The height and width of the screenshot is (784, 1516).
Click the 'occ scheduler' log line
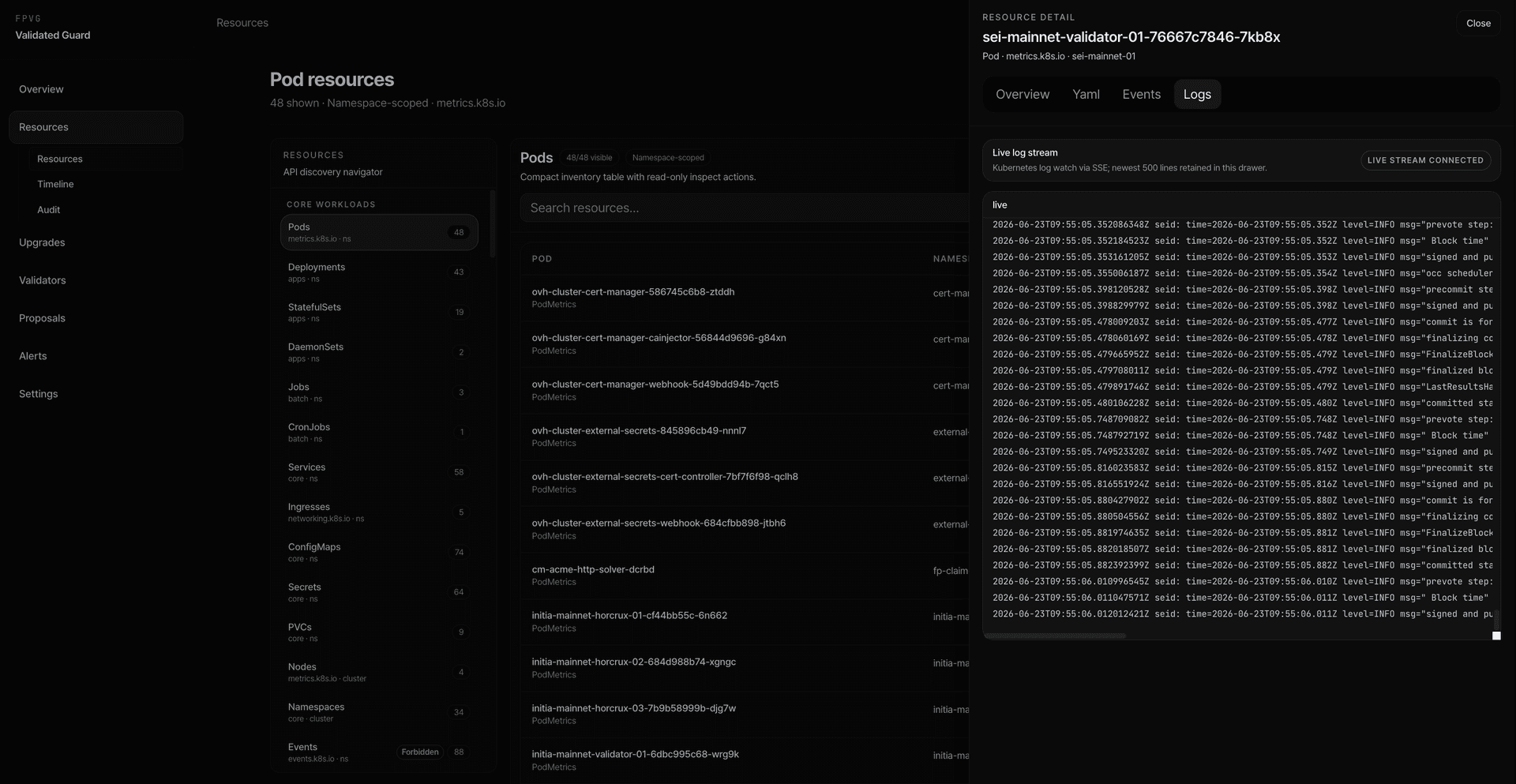pyautogui.click(x=1242, y=273)
